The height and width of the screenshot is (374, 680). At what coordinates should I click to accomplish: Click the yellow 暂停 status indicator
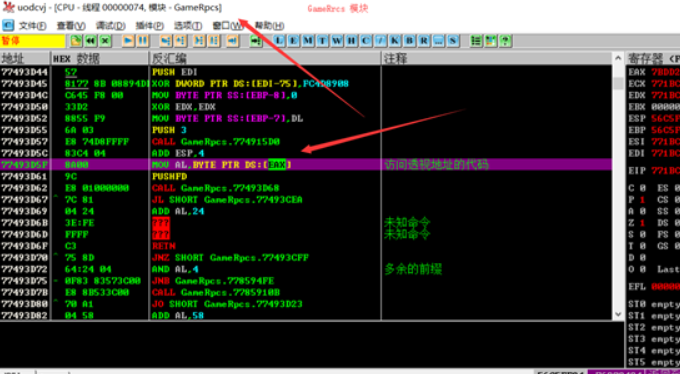32,41
